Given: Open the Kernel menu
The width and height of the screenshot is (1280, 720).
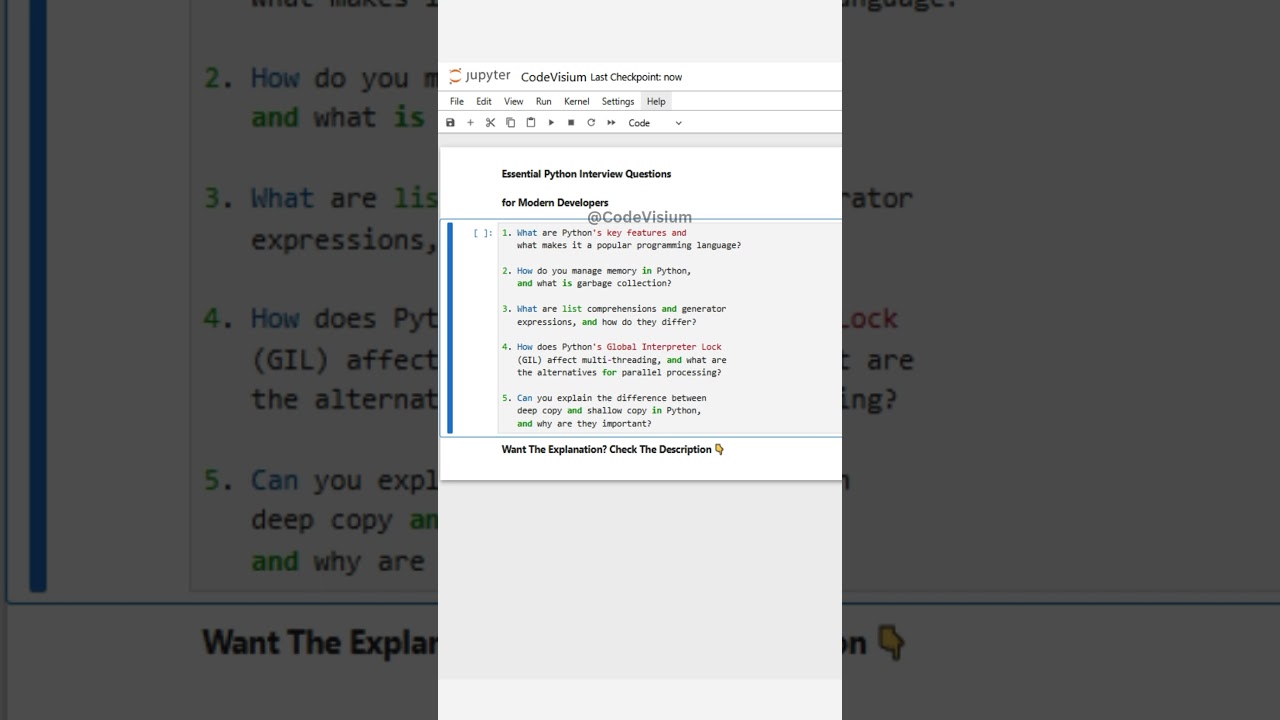Looking at the screenshot, I should tap(576, 101).
